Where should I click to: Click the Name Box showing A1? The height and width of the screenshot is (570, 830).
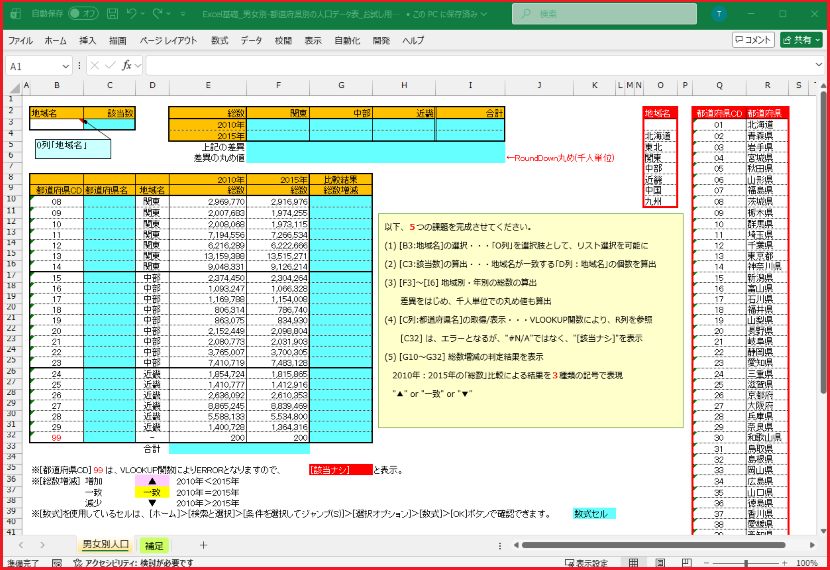click(x=33, y=66)
